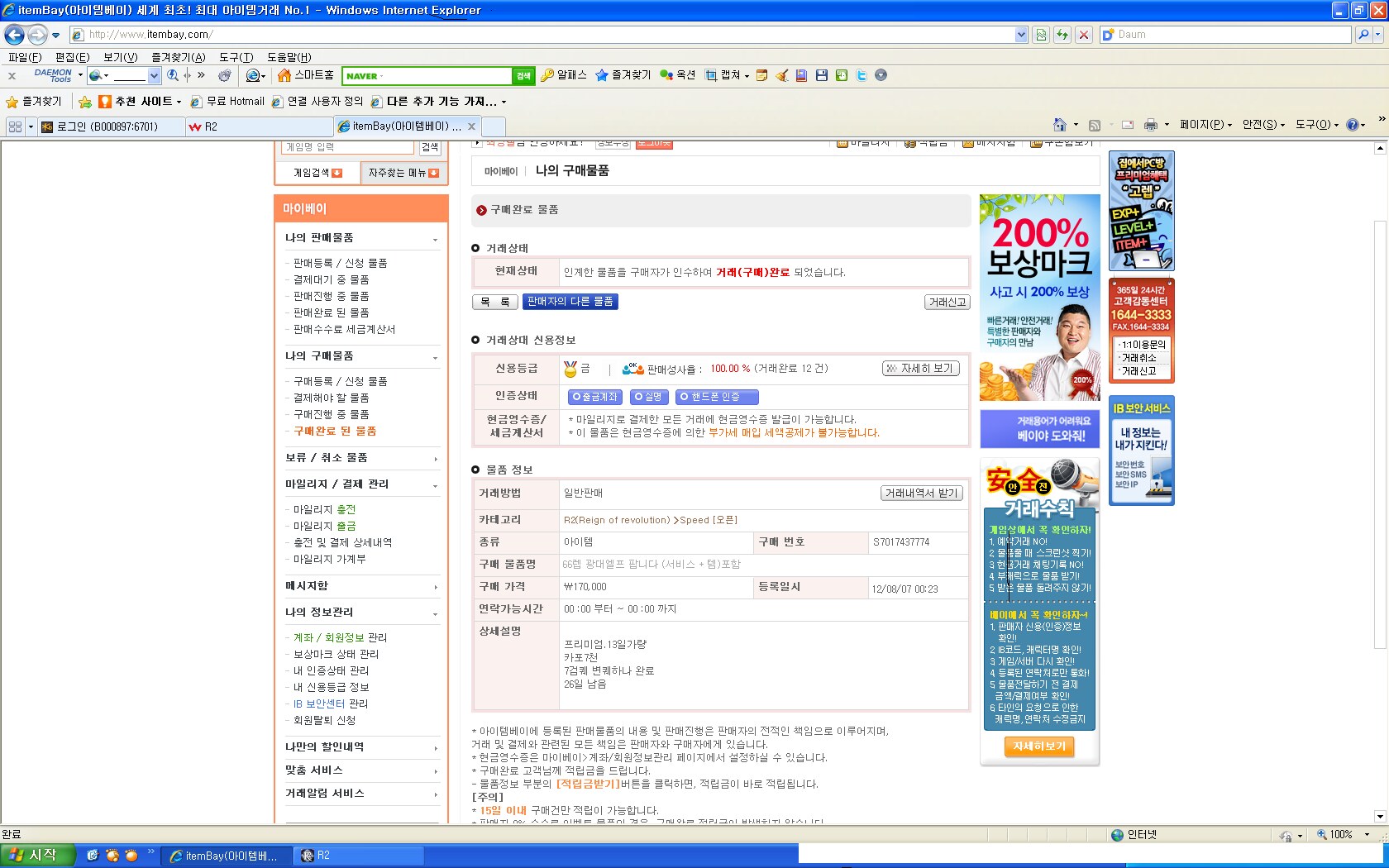Expand the 보류 / 취소 물품 section
This screenshot has width=1389, height=868.
point(435,459)
